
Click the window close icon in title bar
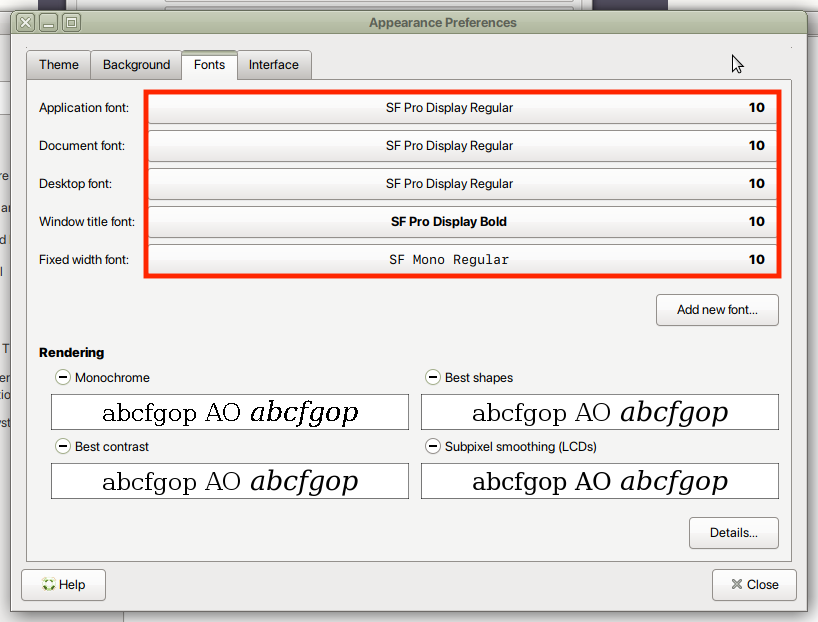point(26,22)
